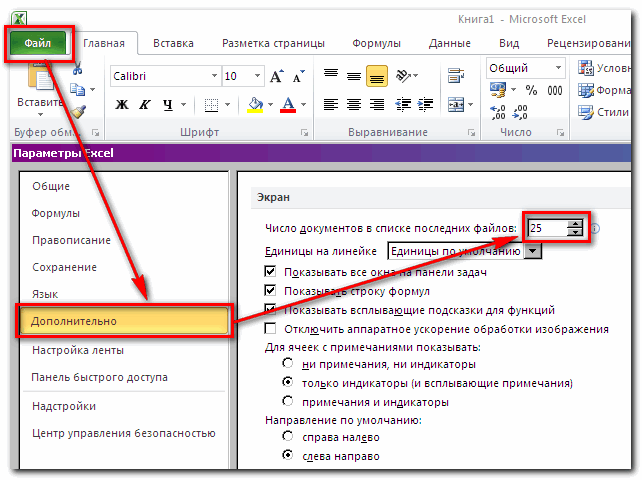Select 'только индикаторы' radio option
The image size is (642, 480).
click(288, 382)
